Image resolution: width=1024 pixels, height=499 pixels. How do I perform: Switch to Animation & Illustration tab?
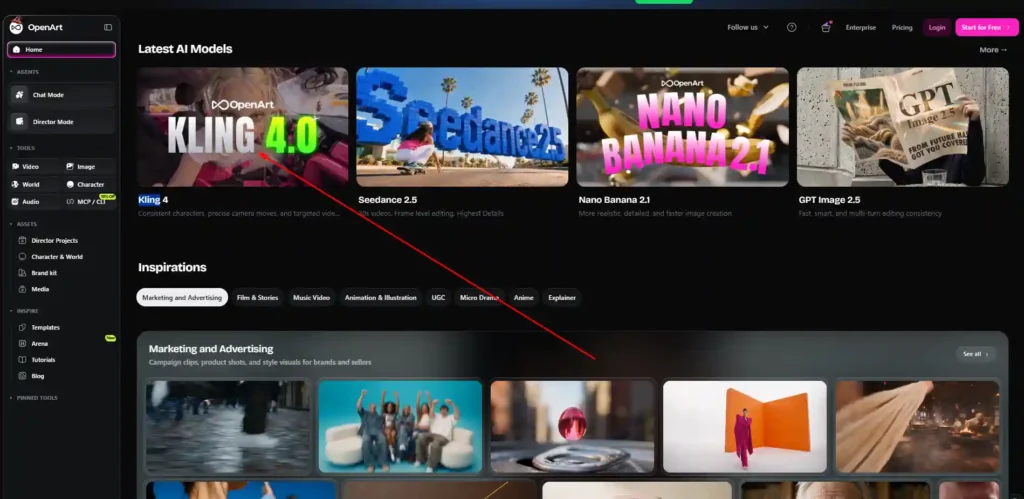[x=381, y=297]
